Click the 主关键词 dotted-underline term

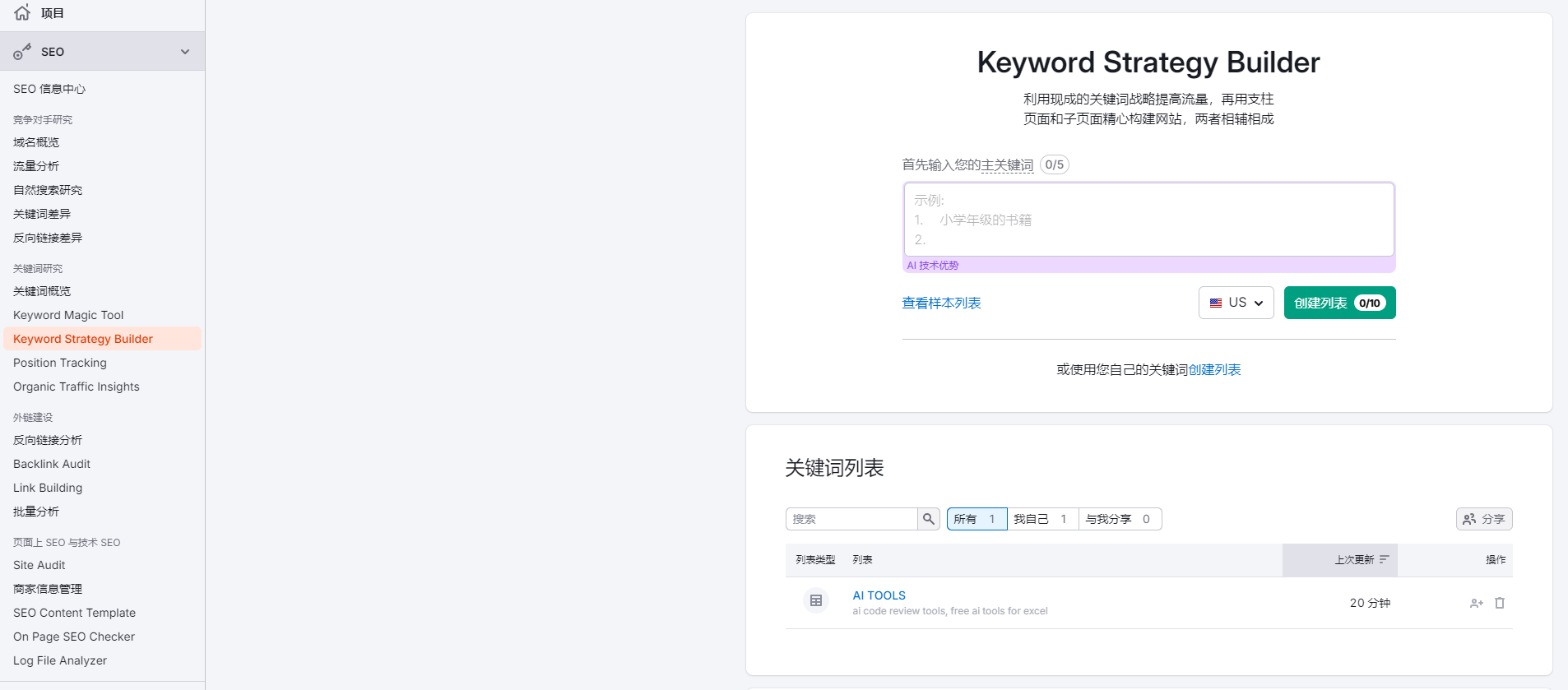click(x=1007, y=165)
